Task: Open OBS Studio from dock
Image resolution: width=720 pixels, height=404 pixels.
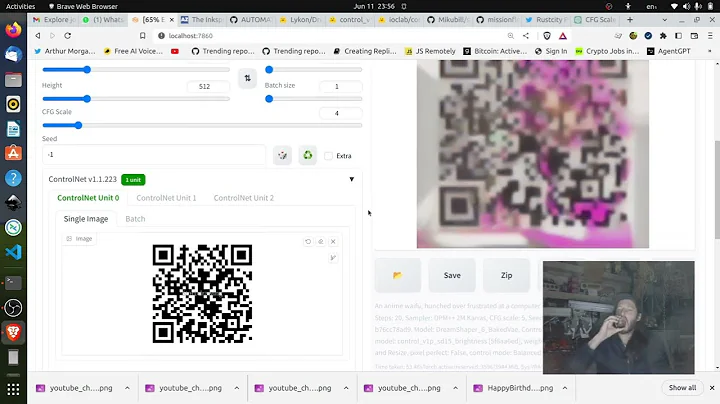Action: 13,308
